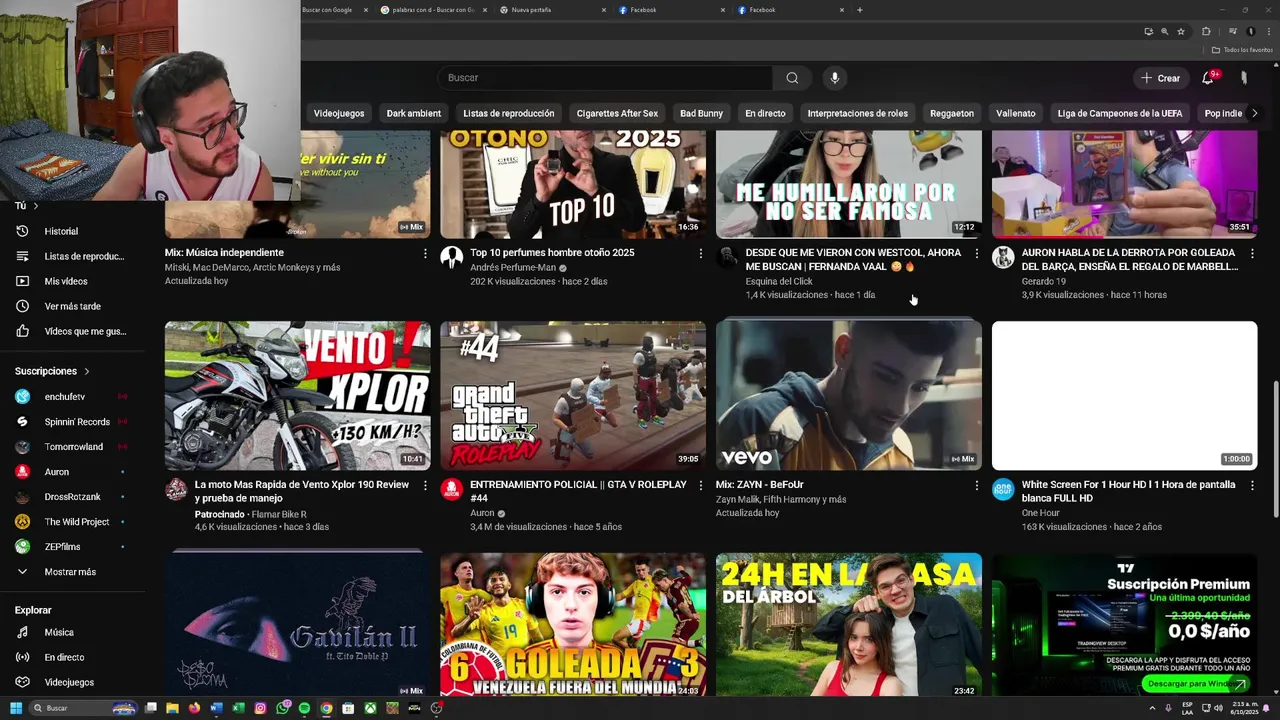
Task: Open Ver más tarde in sidebar
Action: (x=73, y=306)
